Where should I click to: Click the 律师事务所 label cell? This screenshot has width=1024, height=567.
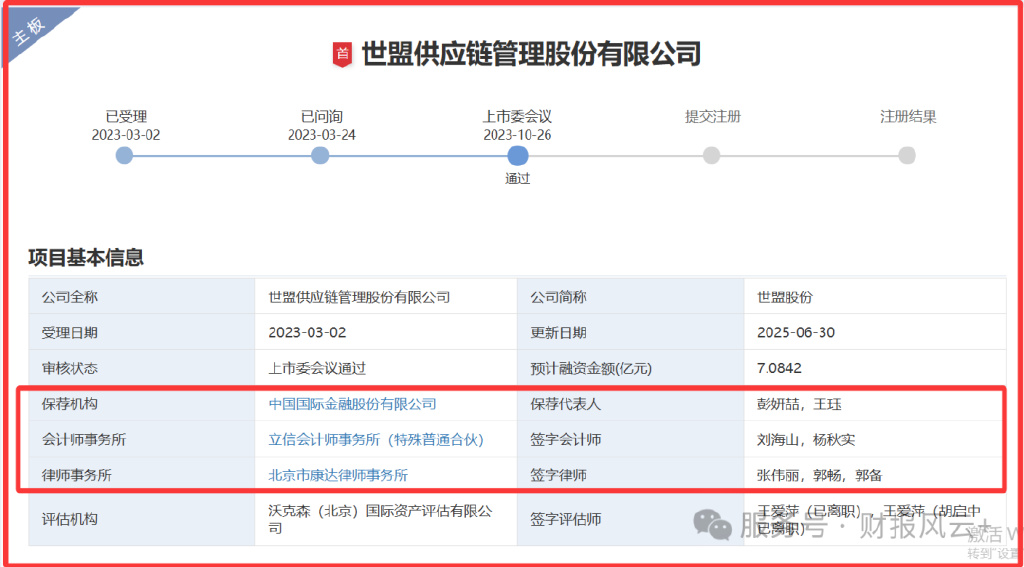[142, 475]
